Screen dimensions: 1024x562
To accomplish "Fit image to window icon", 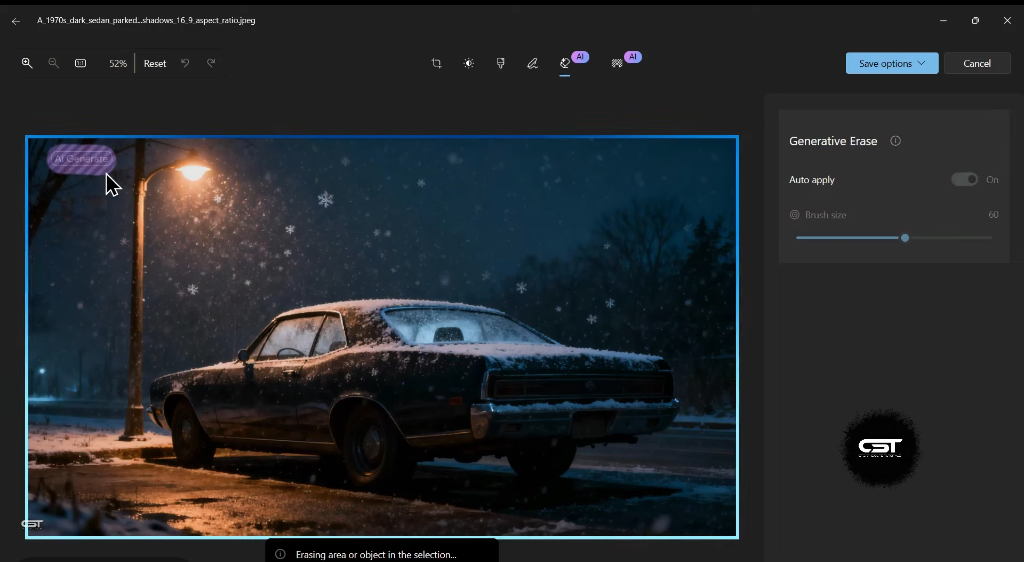I will (x=80, y=63).
